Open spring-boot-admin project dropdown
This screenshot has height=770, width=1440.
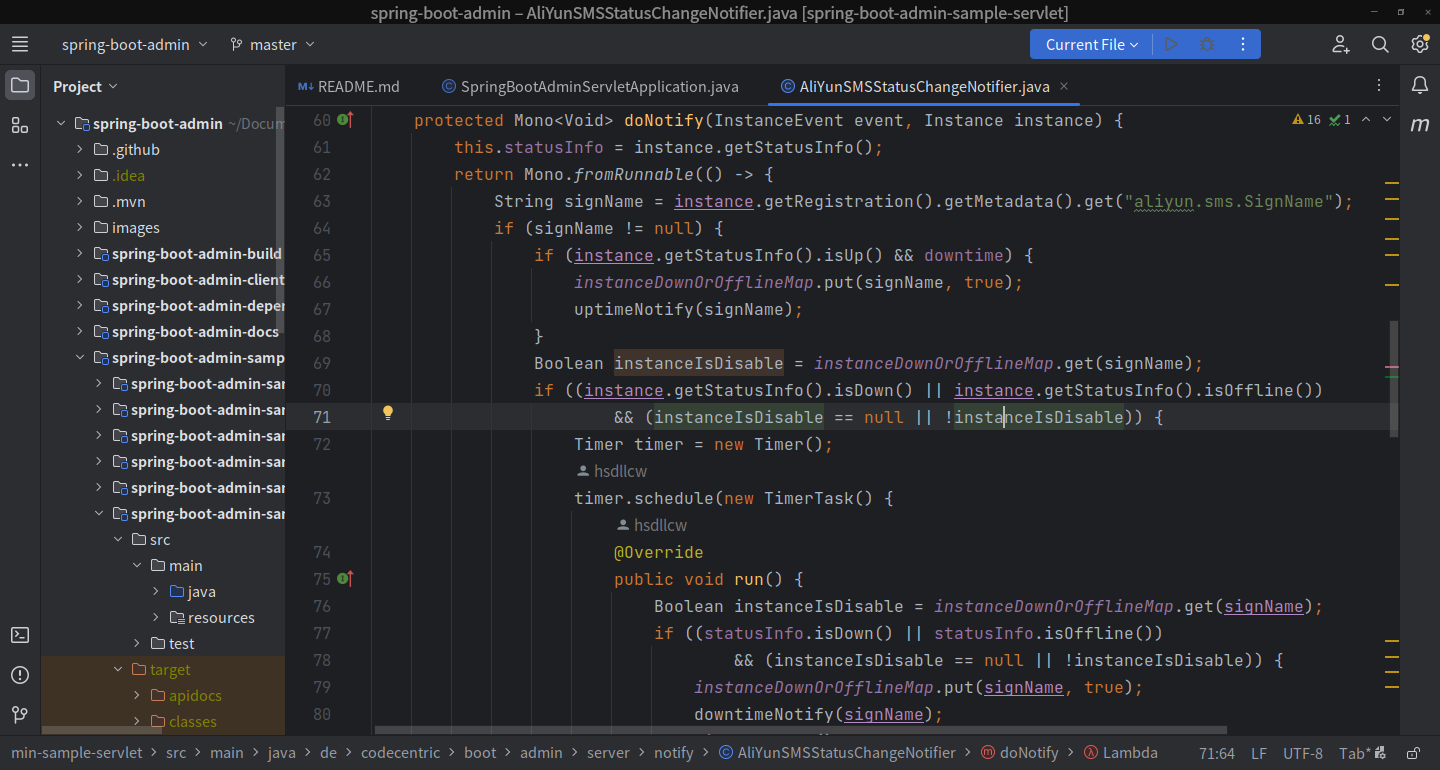(x=134, y=44)
